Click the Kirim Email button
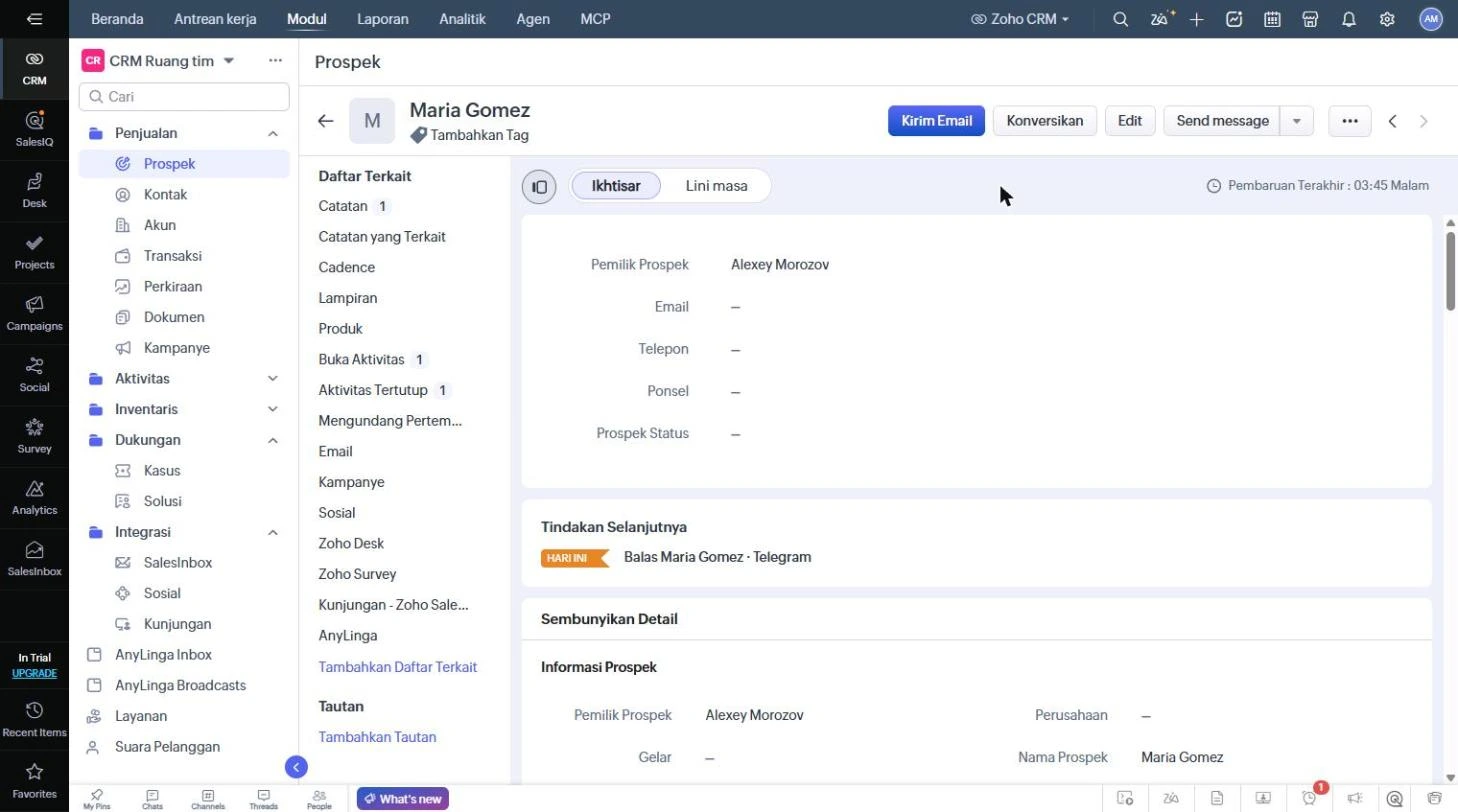Viewport: 1458px width, 812px height. tap(937, 121)
